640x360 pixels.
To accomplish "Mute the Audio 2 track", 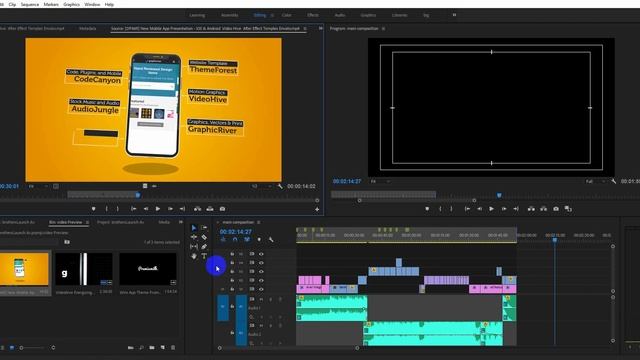I will [261, 326].
